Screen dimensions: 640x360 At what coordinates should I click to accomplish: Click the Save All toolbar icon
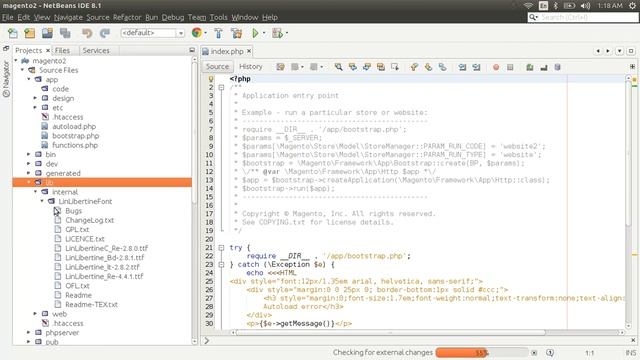(65, 33)
